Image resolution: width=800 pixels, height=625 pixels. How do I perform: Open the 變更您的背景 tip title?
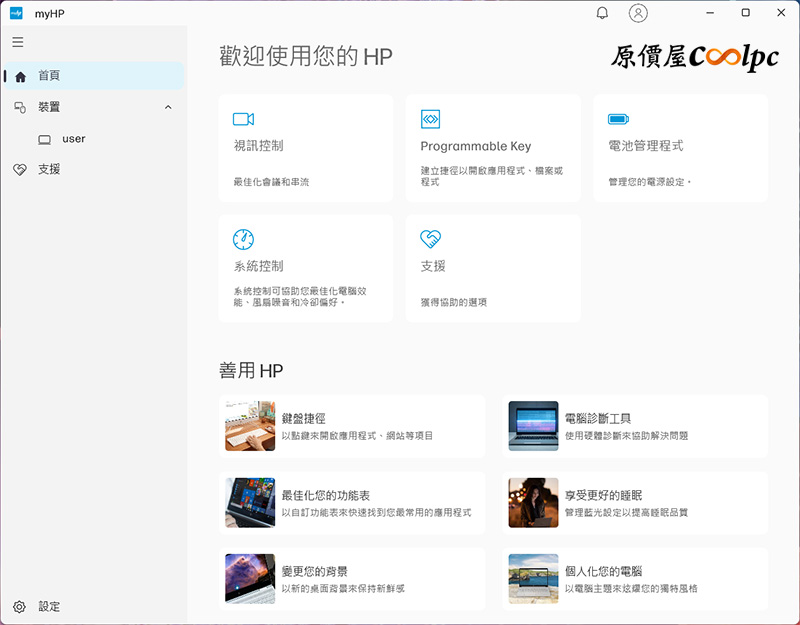314,571
